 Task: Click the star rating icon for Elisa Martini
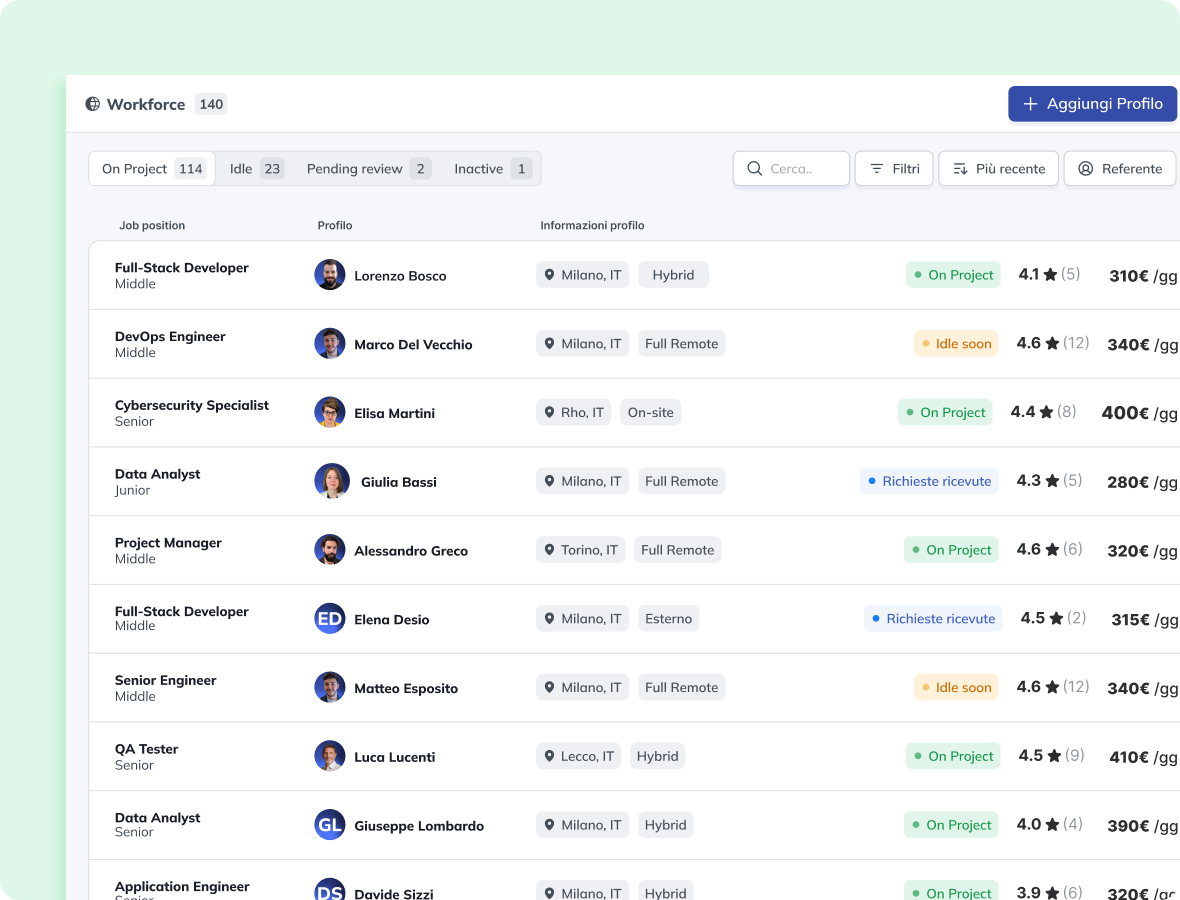tap(1046, 412)
